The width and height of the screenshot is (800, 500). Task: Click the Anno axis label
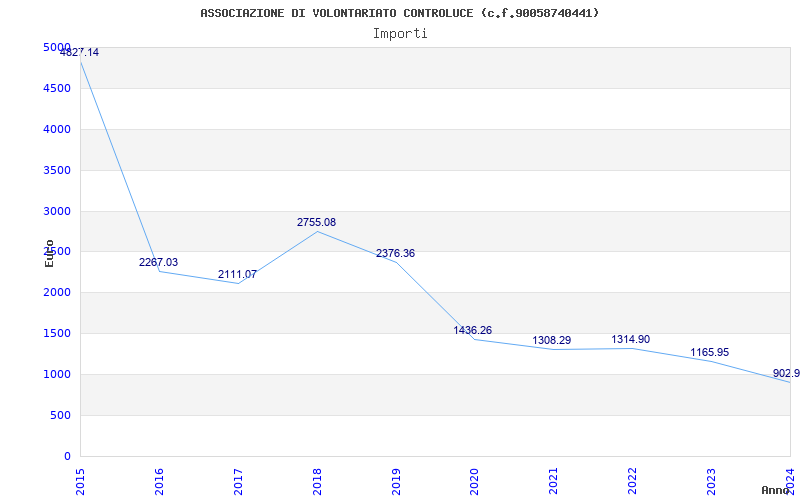click(x=775, y=490)
